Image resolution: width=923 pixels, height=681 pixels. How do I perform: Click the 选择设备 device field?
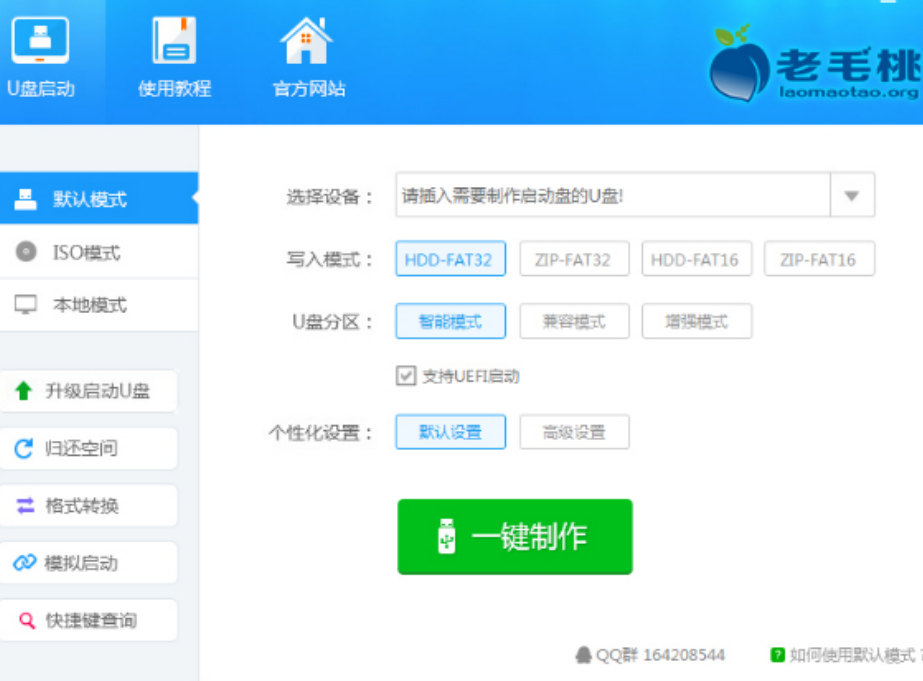[612, 196]
